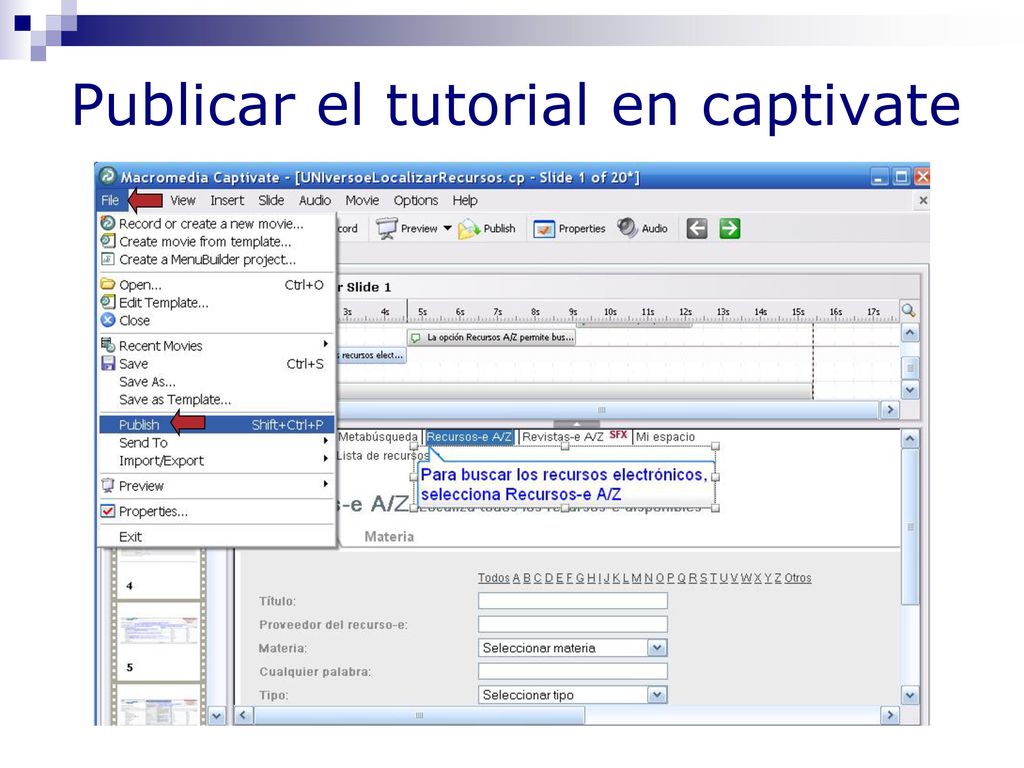
Task: Open the Preview toolbar dropdown arrow
Action: (447, 229)
